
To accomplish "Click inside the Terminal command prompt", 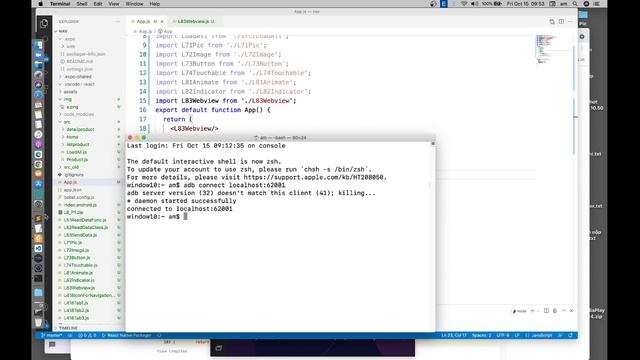I will point(185,217).
